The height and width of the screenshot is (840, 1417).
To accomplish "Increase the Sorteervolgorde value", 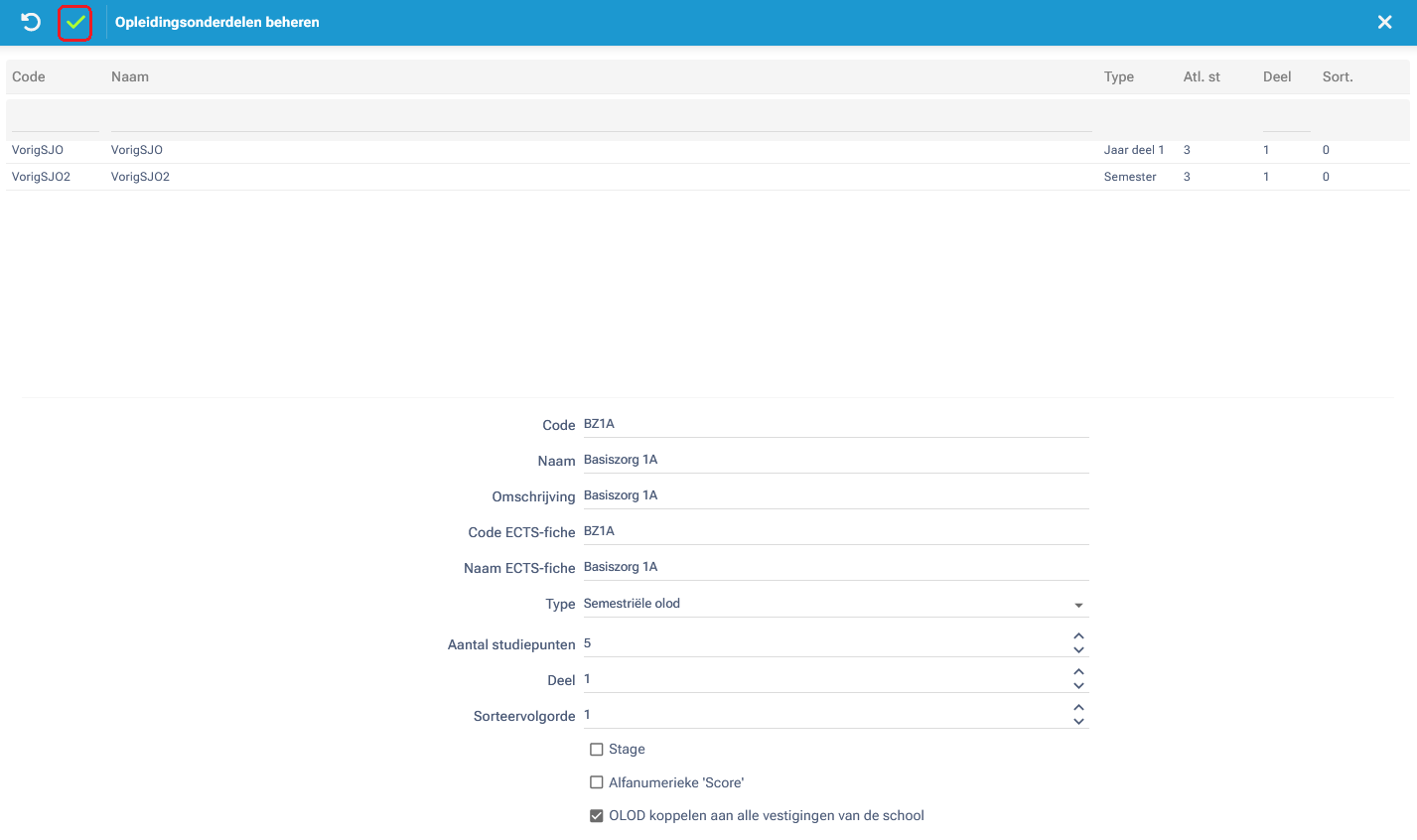I will pos(1078,708).
